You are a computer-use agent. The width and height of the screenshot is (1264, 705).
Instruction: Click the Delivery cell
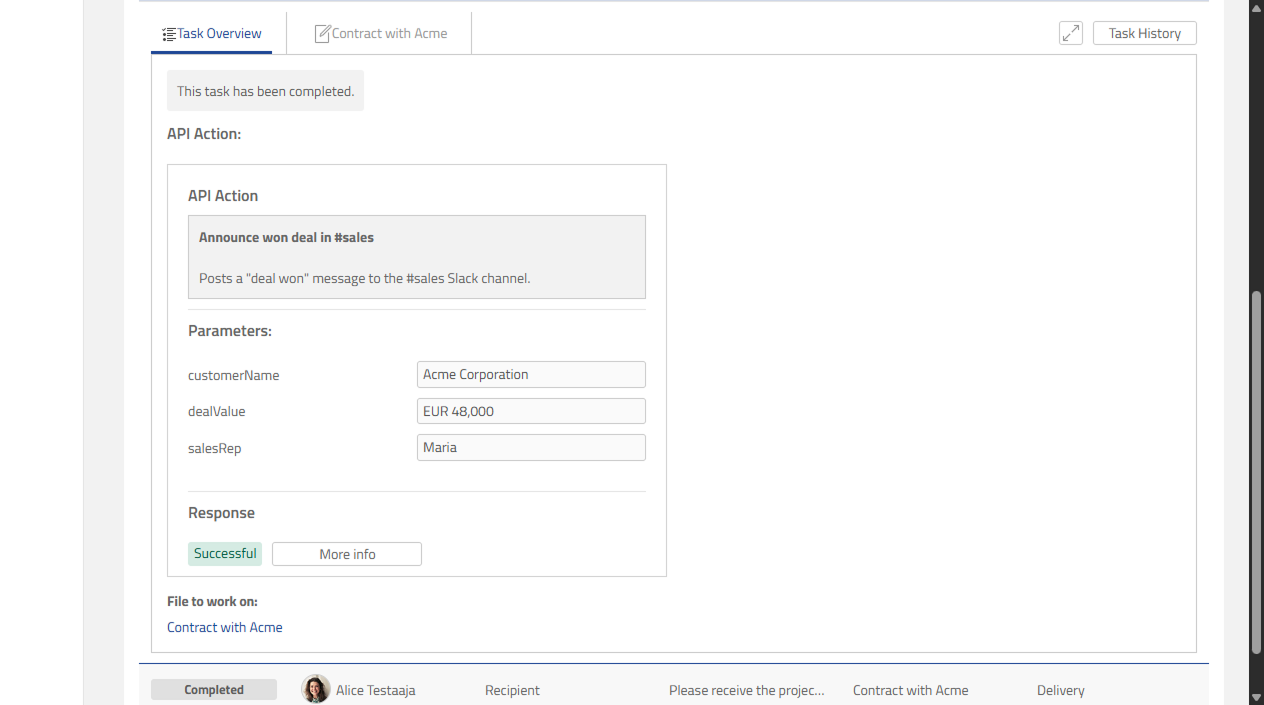click(x=1061, y=690)
